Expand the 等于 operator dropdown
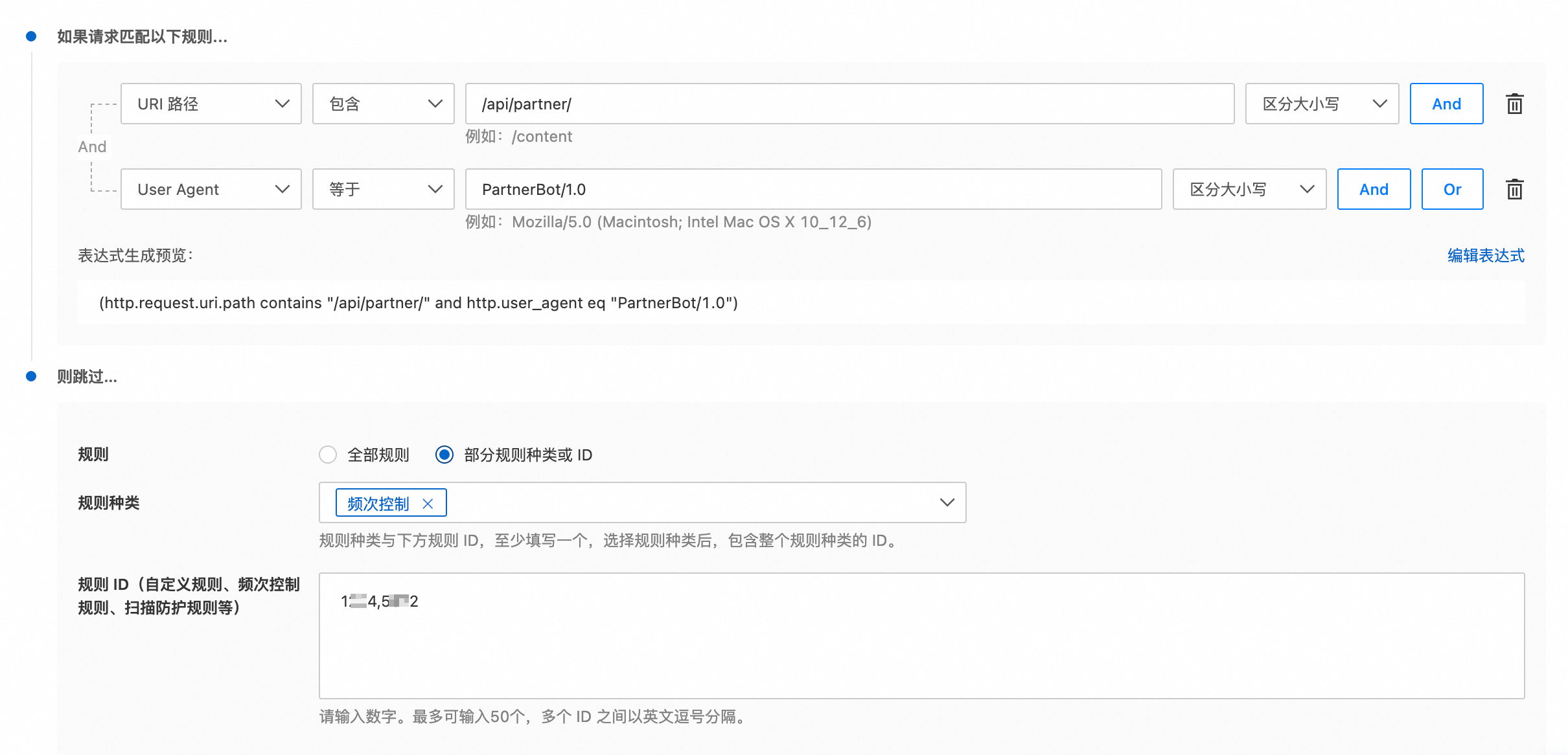 click(383, 189)
